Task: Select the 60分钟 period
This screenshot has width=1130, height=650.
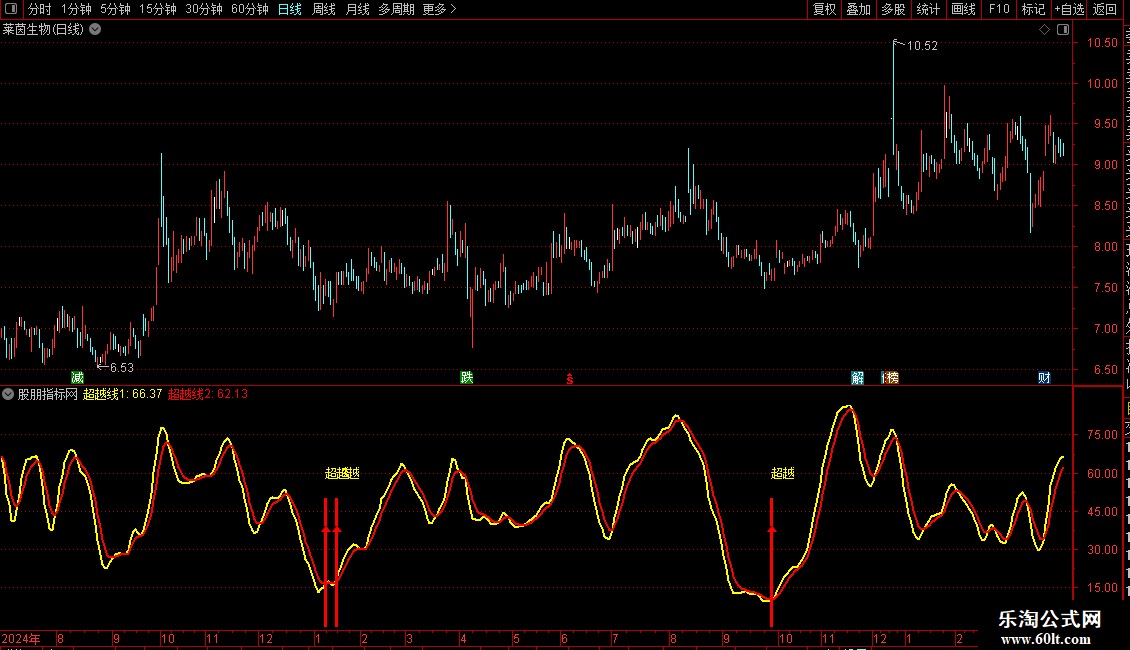Action: coord(250,9)
